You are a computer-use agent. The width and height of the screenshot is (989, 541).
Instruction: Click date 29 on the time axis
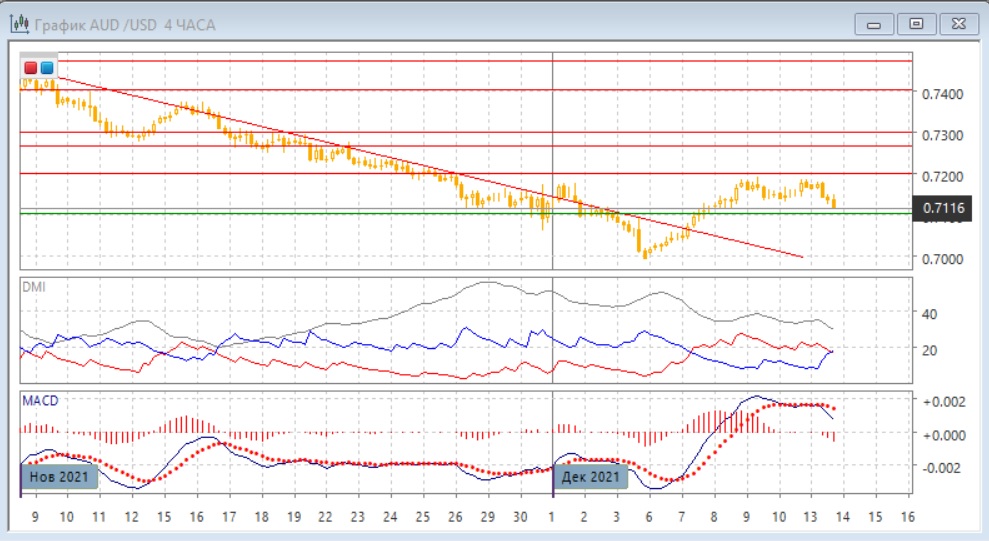pos(488,516)
